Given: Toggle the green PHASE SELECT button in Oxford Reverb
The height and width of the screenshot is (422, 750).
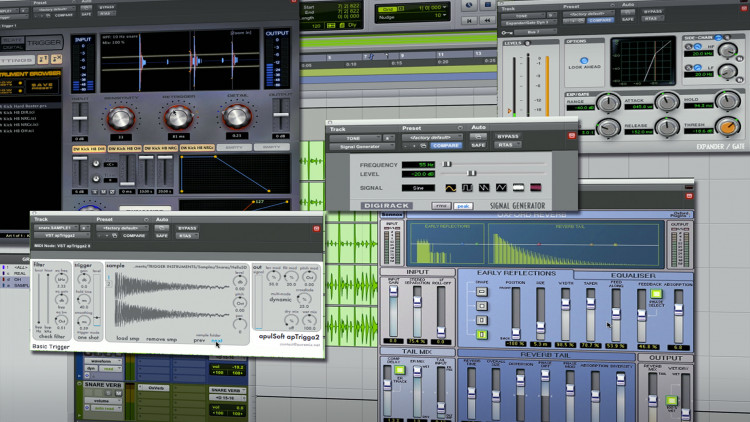Looking at the screenshot, I should [656, 293].
